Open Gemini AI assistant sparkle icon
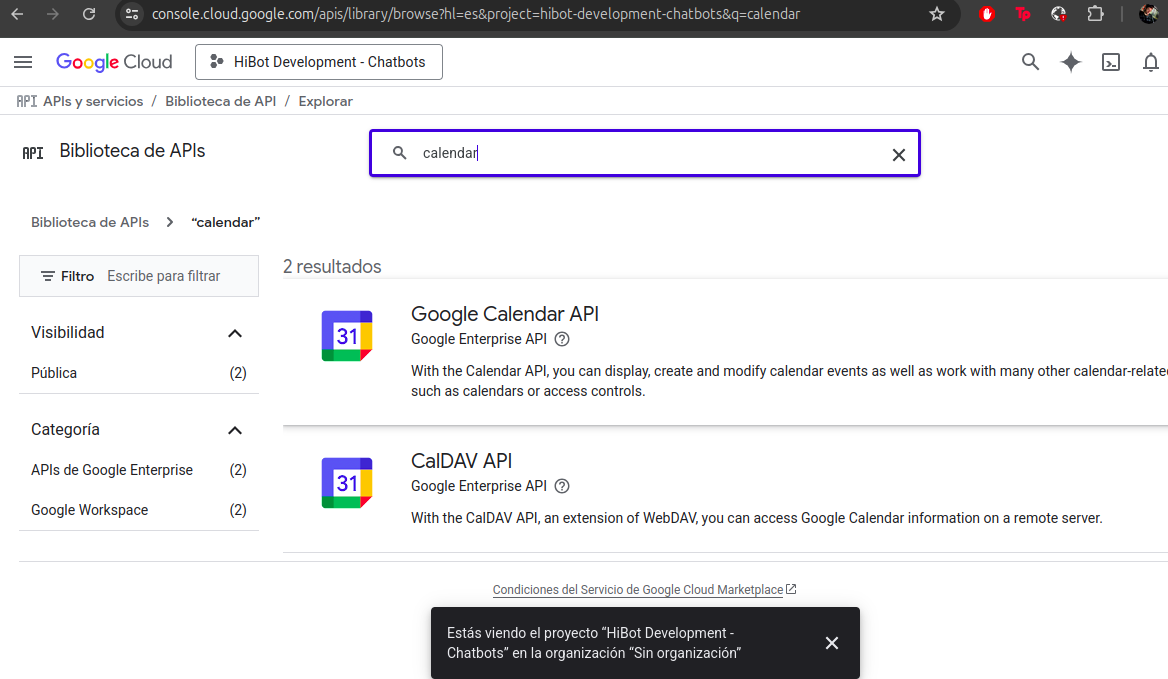Viewport: 1168px width, 679px height. [1071, 62]
